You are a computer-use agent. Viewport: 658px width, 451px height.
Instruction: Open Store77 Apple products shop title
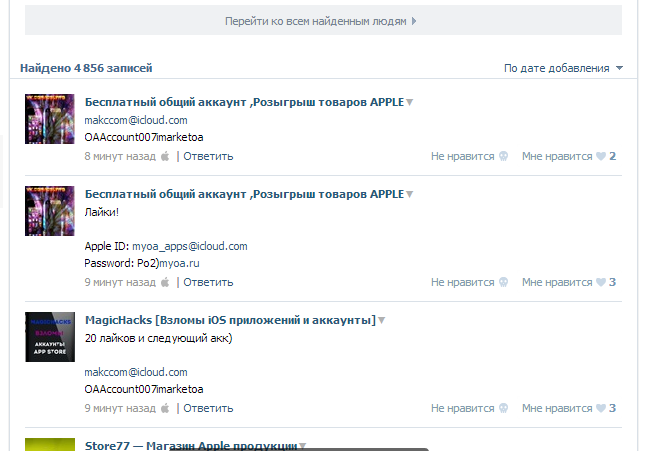click(x=191, y=446)
